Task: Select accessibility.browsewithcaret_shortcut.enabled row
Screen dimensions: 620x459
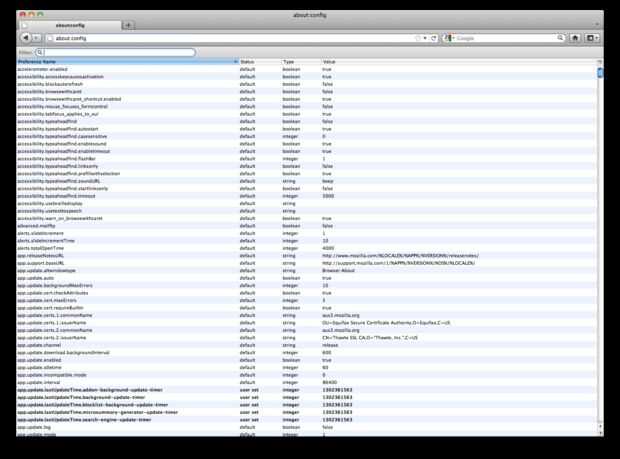Action: pos(306,99)
